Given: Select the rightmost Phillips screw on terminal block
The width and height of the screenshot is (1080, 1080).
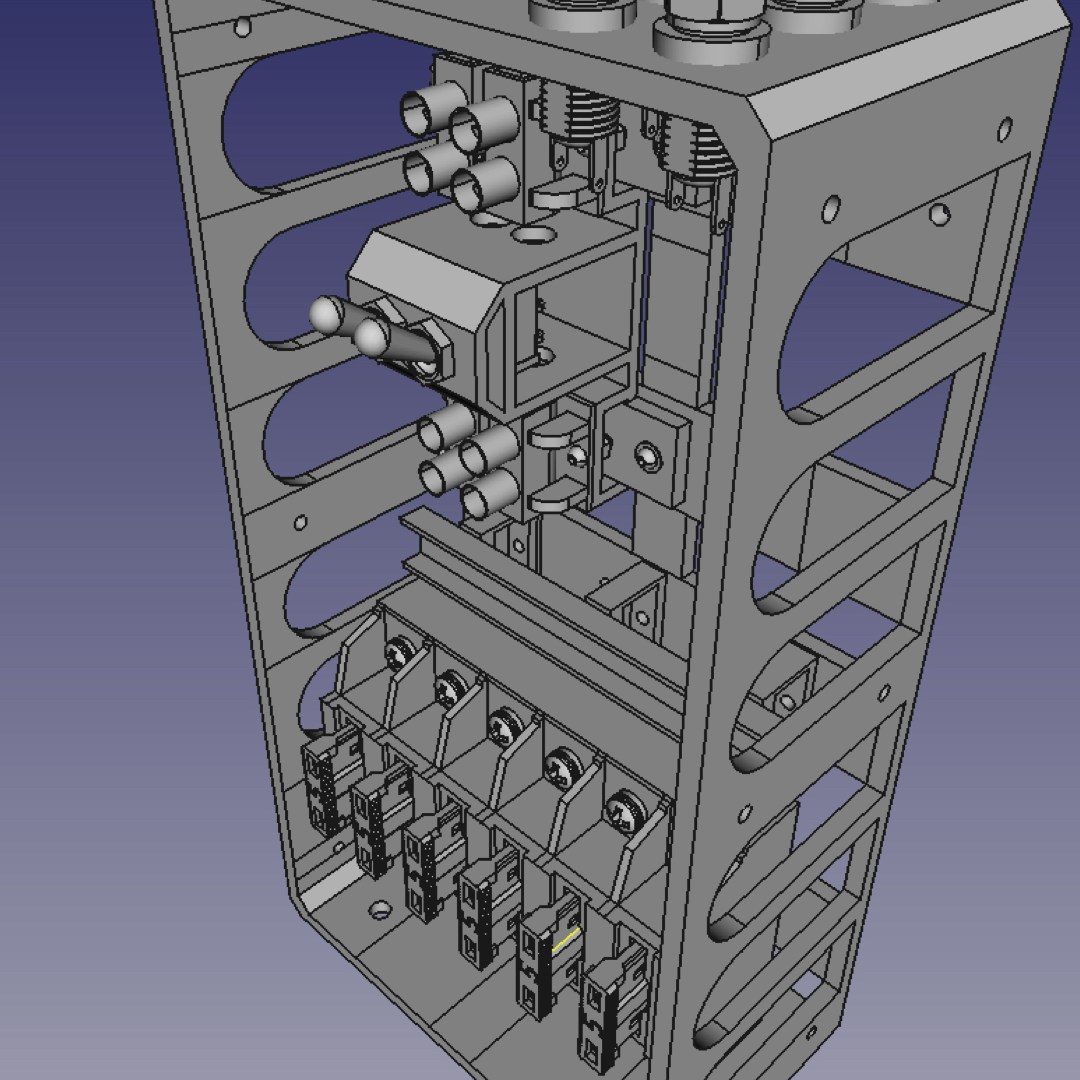Looking at the screenshot, I should coord(625,805).
